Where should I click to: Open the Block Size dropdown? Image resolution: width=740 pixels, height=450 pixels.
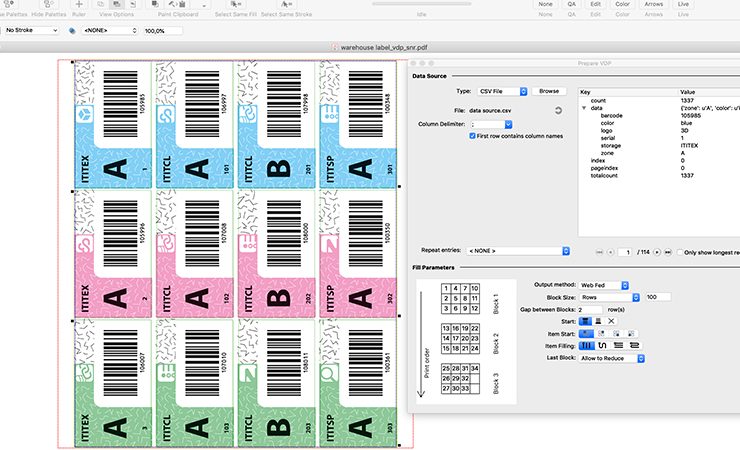point(609,297)
